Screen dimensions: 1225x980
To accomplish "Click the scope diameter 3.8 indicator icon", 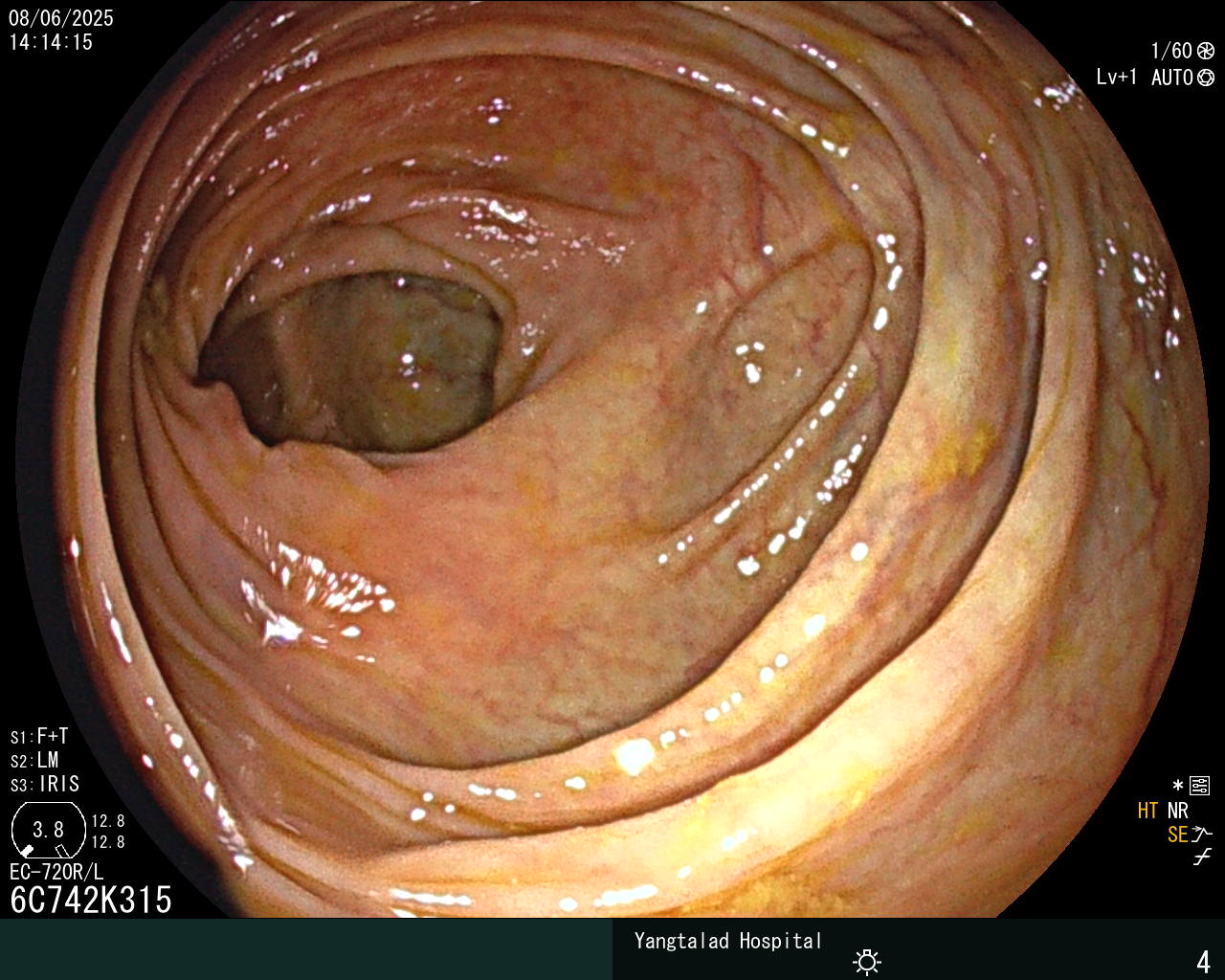I will pos(48,831).
